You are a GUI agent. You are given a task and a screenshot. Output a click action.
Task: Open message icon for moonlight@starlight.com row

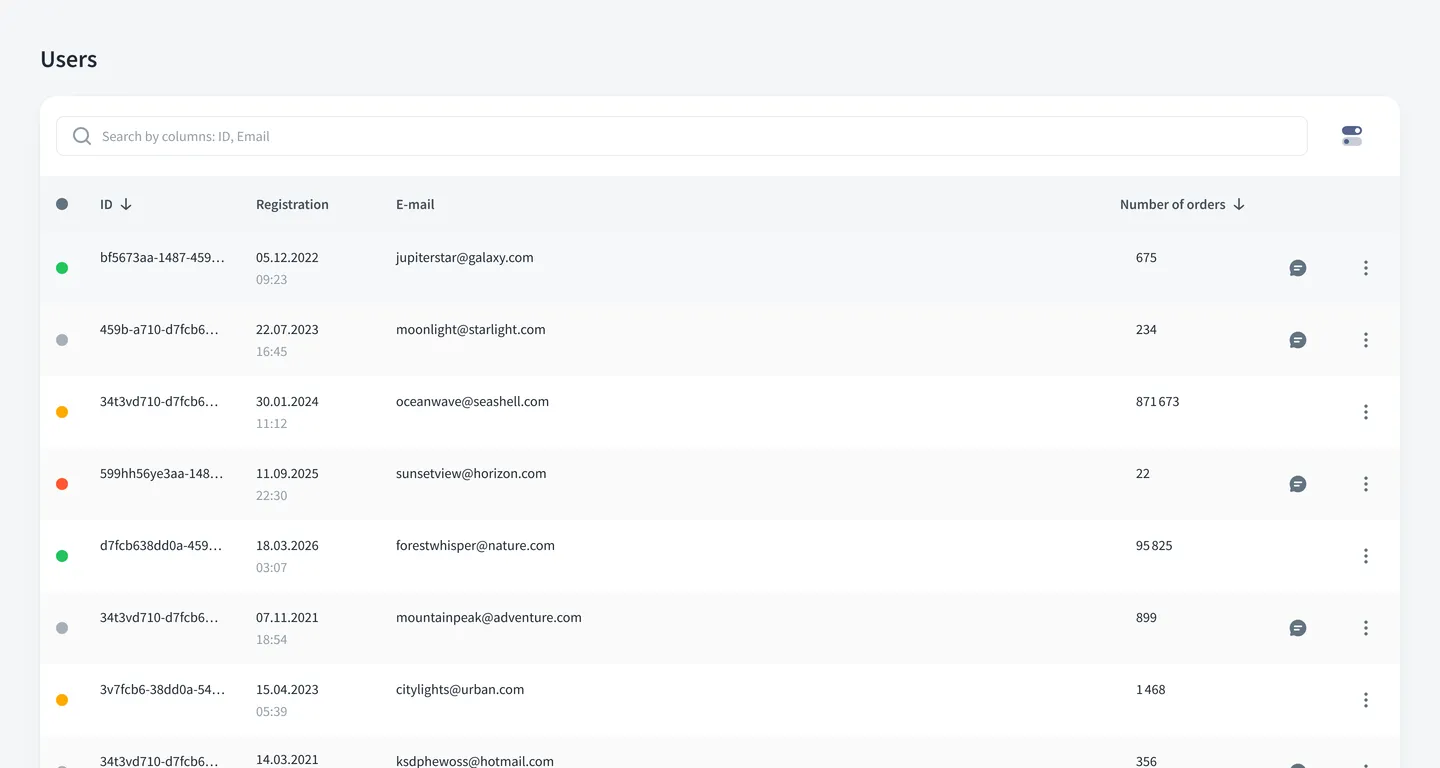click(1298, 340)
